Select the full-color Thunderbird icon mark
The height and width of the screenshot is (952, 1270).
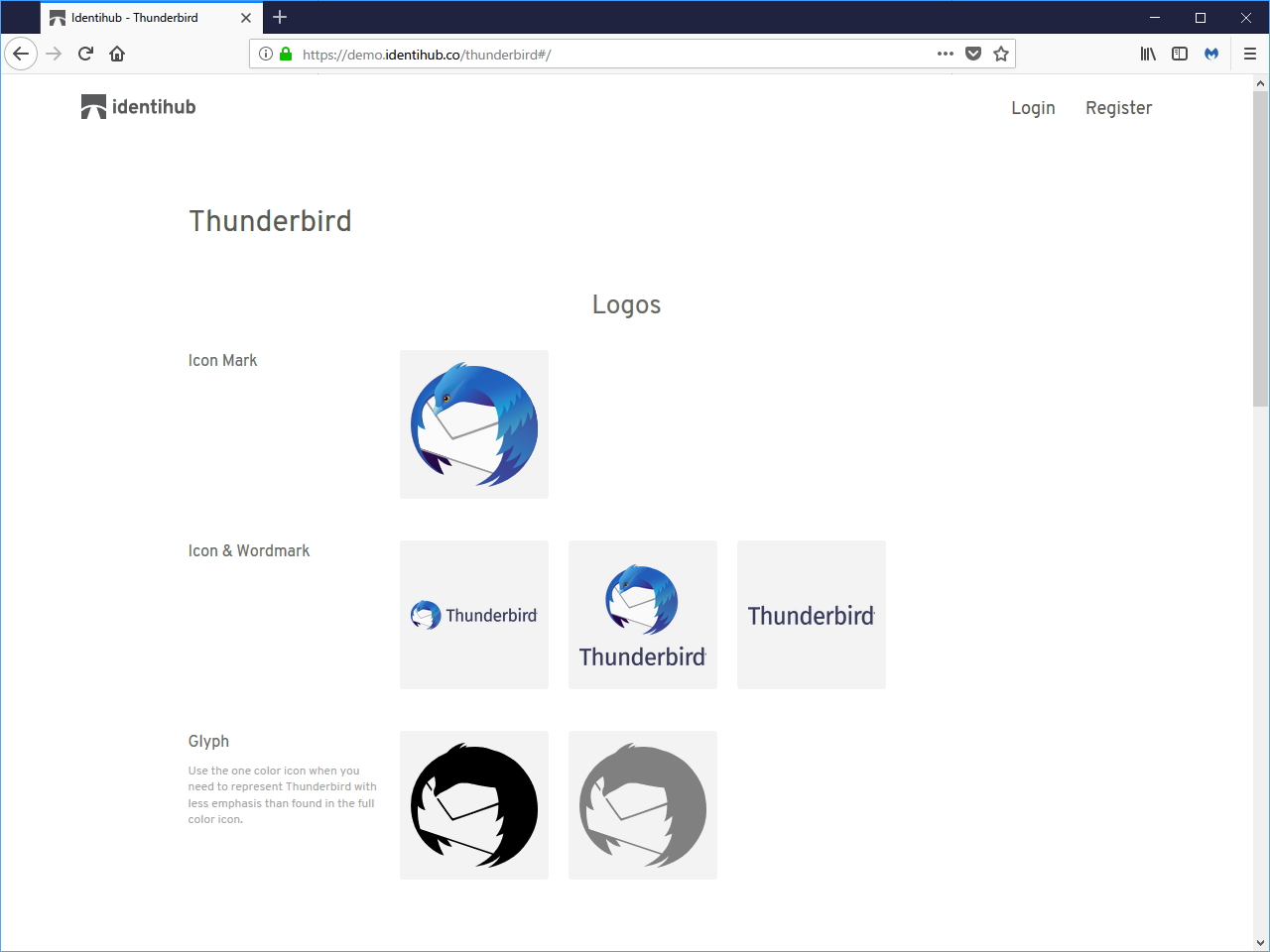tap(474, 424)
